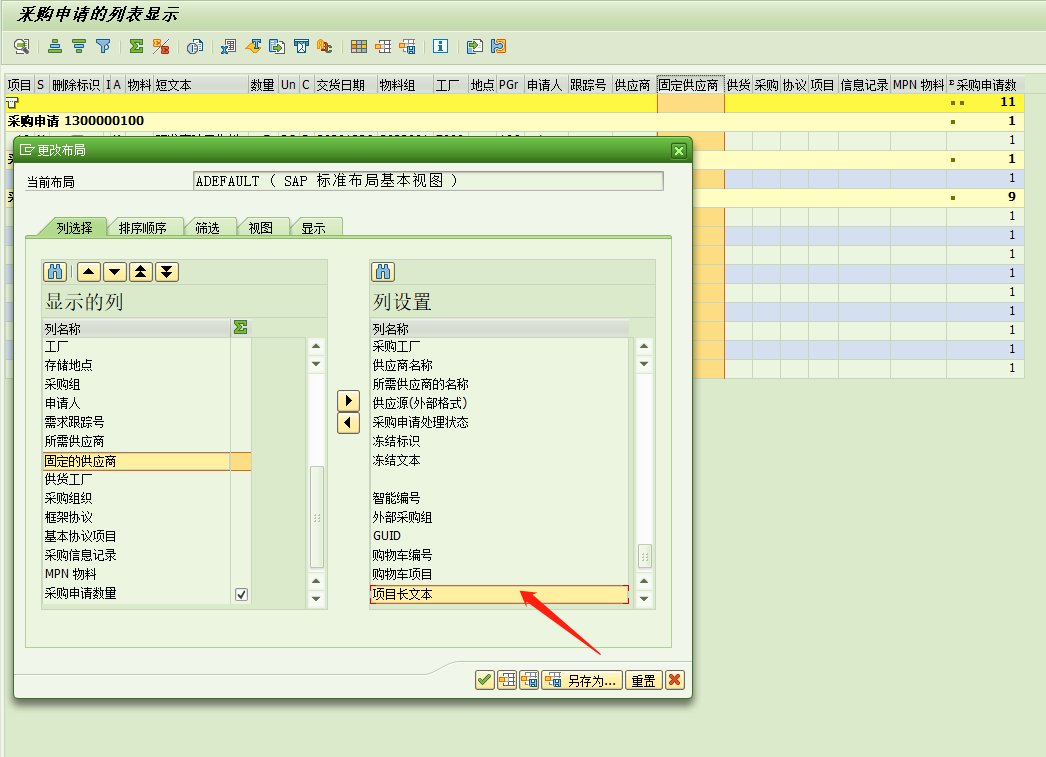Screen dimensions: 1046x757
Task: Move selected column down one position
Action: 115,271
